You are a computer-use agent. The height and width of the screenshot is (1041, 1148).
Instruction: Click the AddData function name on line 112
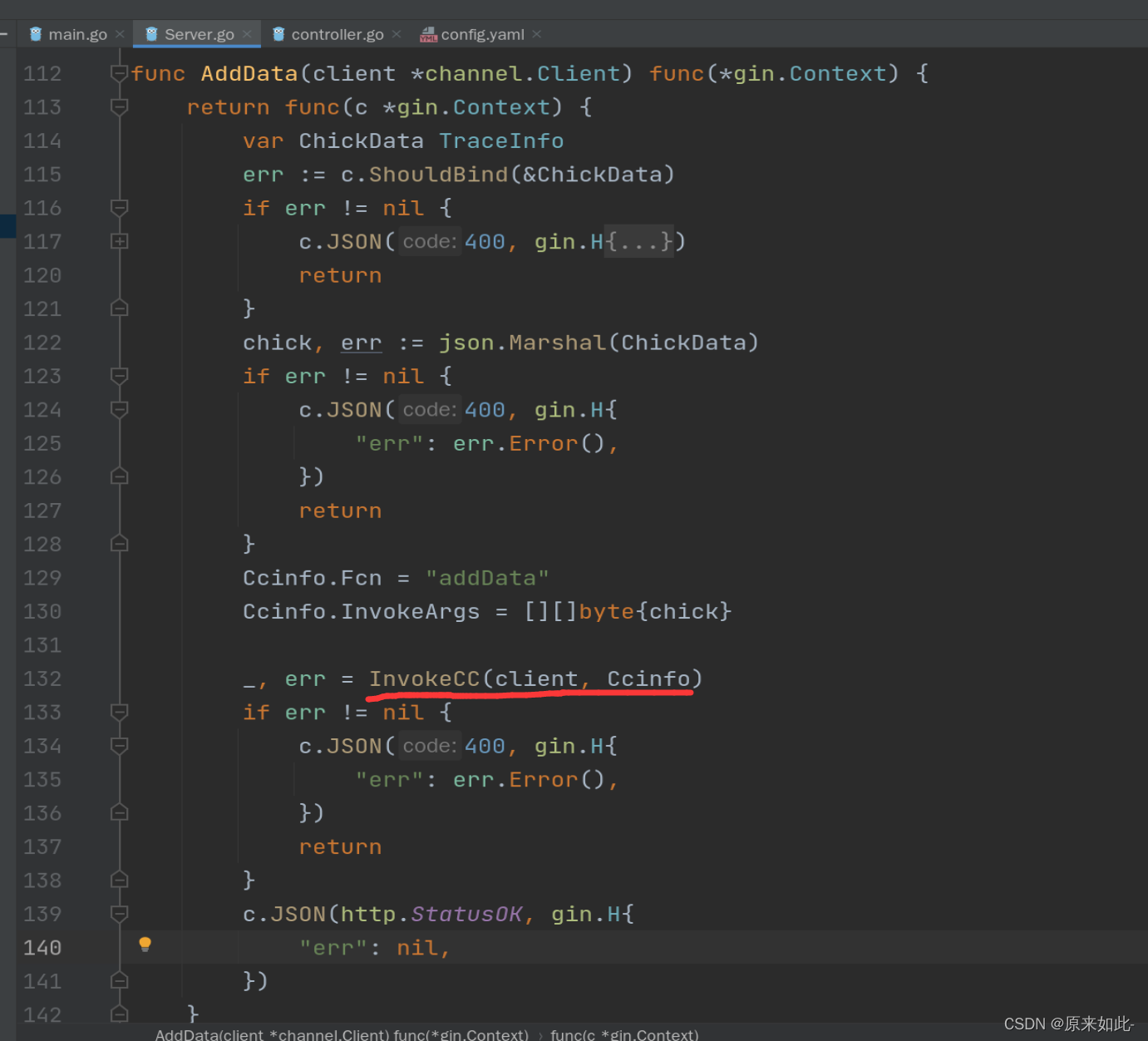(249, 73)
